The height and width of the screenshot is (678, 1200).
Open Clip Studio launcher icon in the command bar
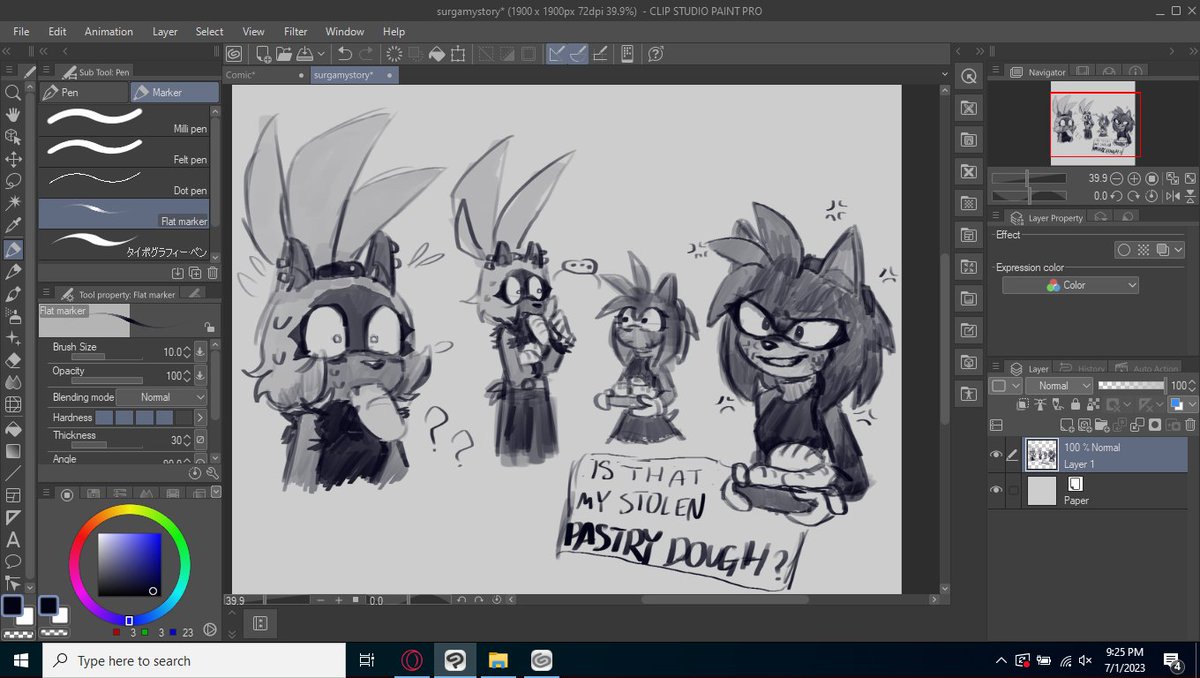[x=233, y=54]
